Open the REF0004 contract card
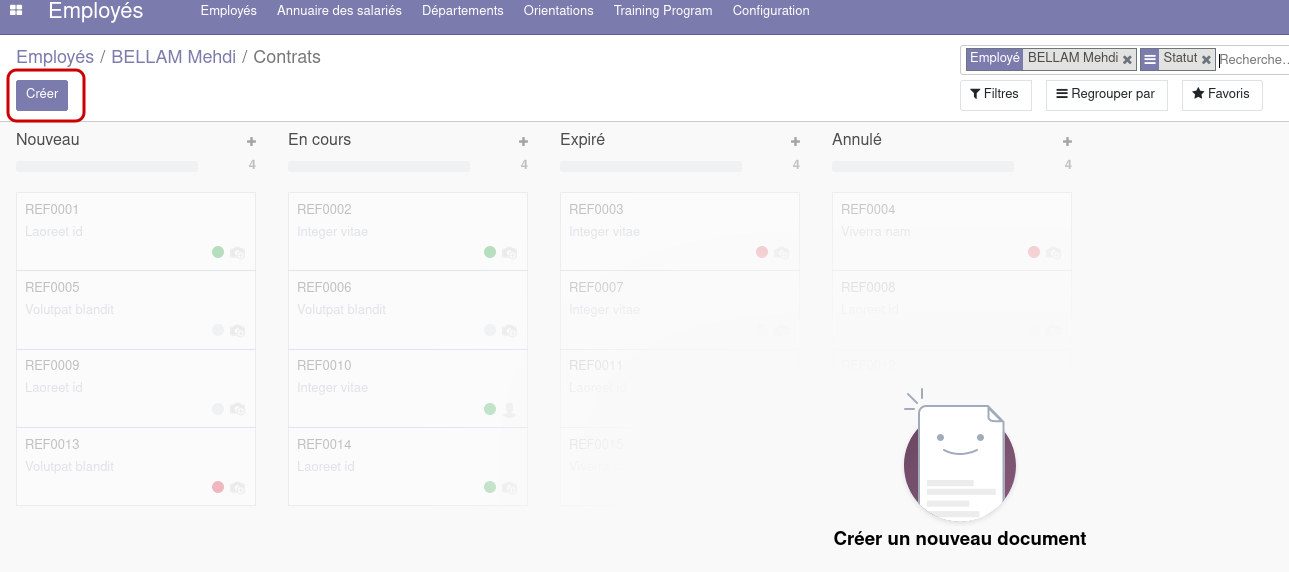The width and height of the screenshot is (1289, 572). point(952,231)
